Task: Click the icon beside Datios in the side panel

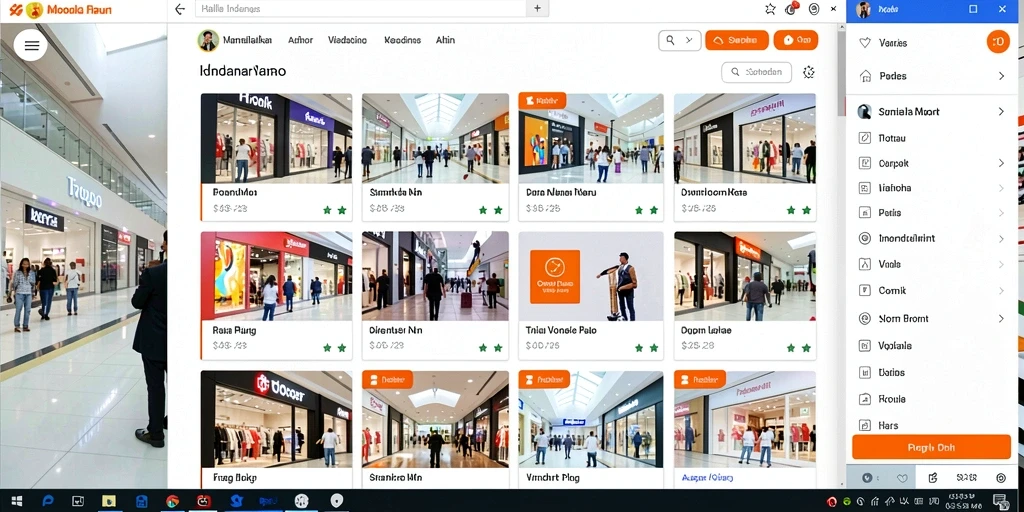Action: pyautogui.click(x=865, y=372)
